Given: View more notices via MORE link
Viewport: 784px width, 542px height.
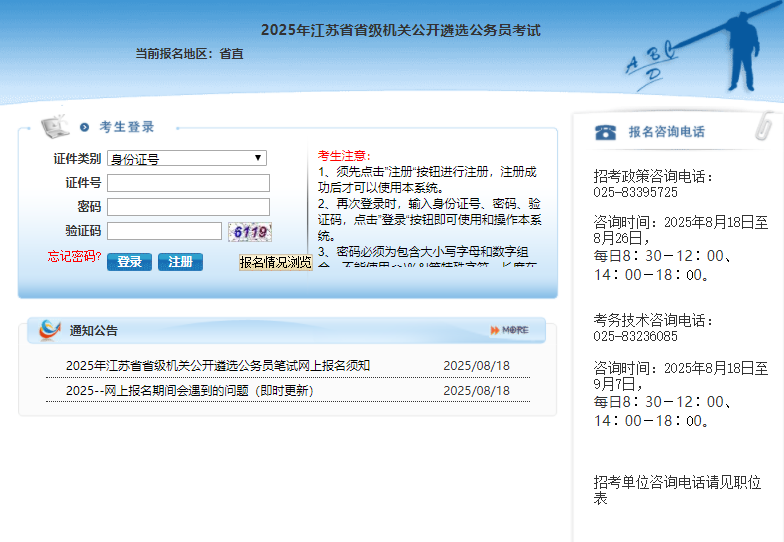Looking at the screenshot, I should 509,330.
